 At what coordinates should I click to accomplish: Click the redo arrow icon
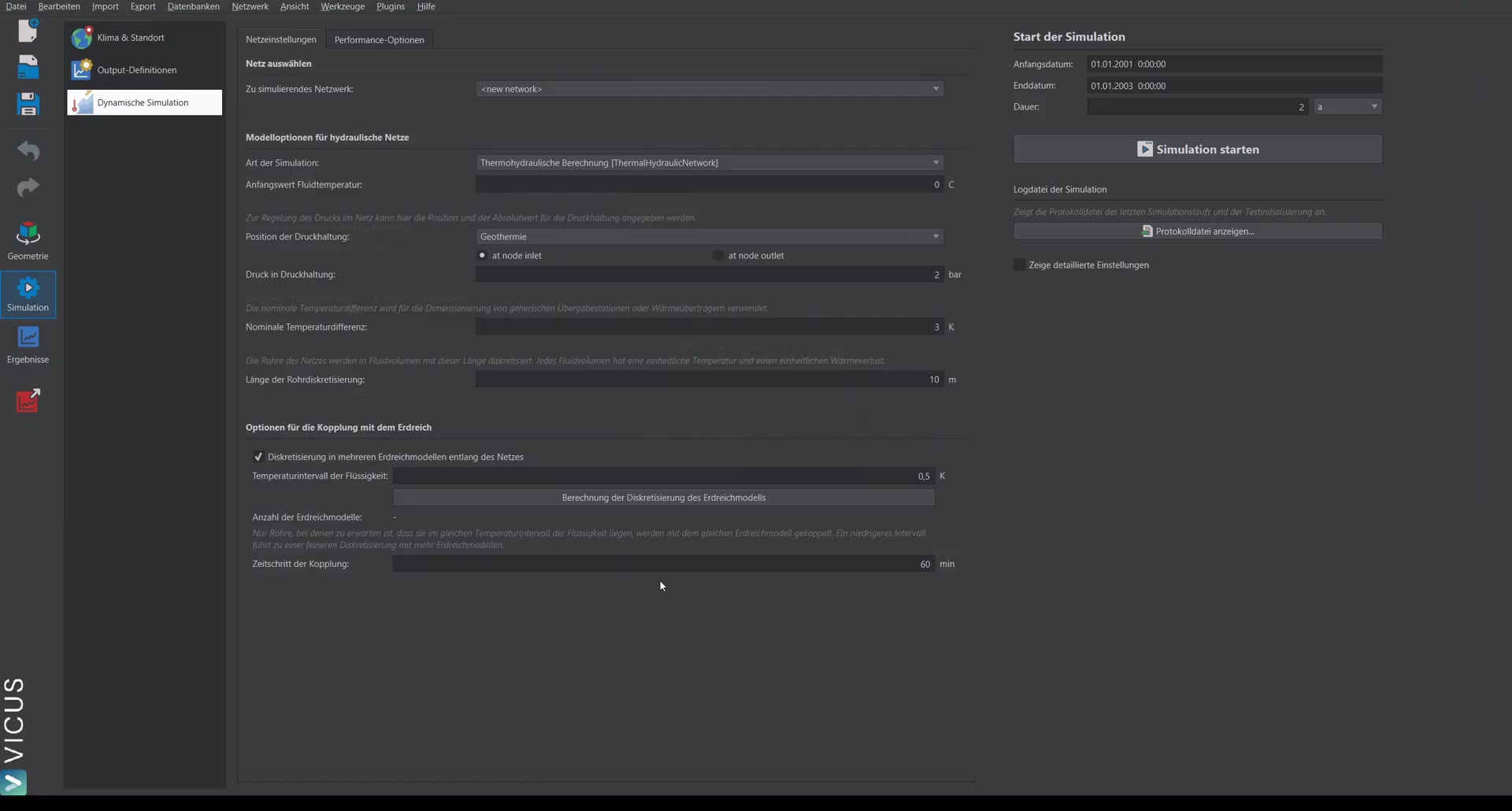28,187
